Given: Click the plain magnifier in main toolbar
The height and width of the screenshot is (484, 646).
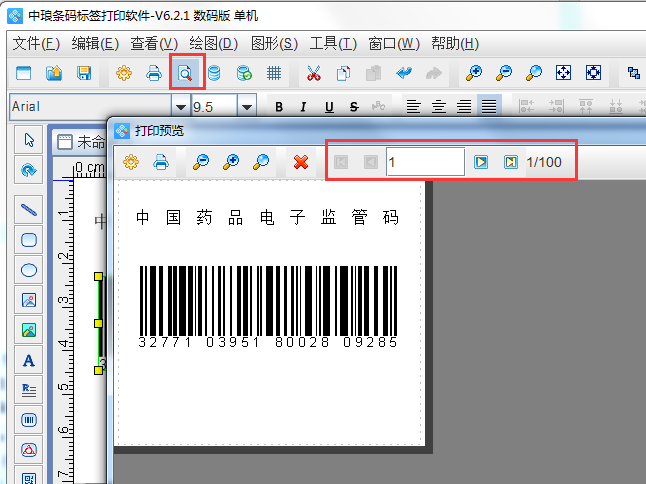Looking at the screenshot, I should pyautogui.click(x=534, y=73).
